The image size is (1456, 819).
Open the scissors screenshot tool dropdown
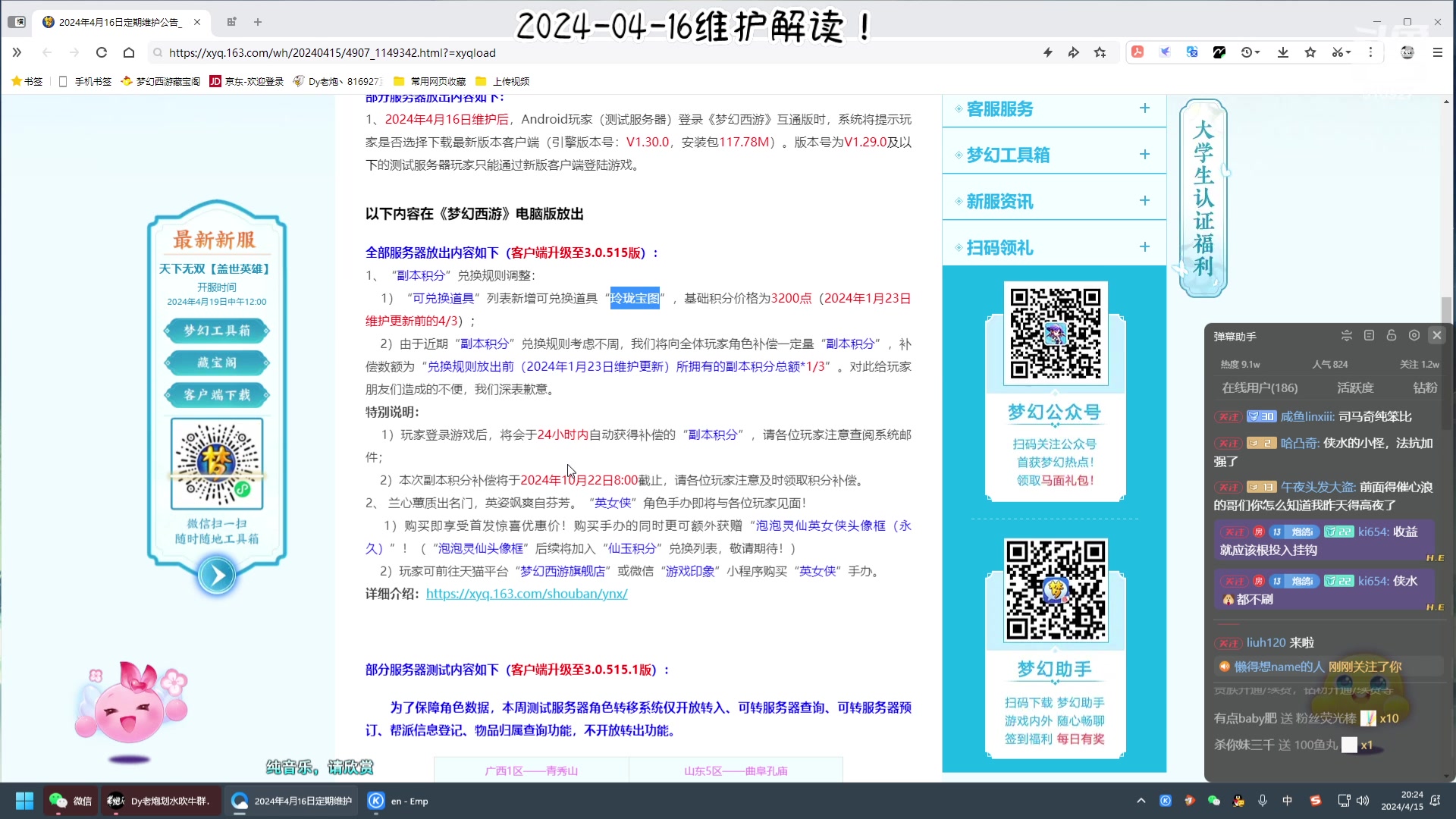point(1341,52)
